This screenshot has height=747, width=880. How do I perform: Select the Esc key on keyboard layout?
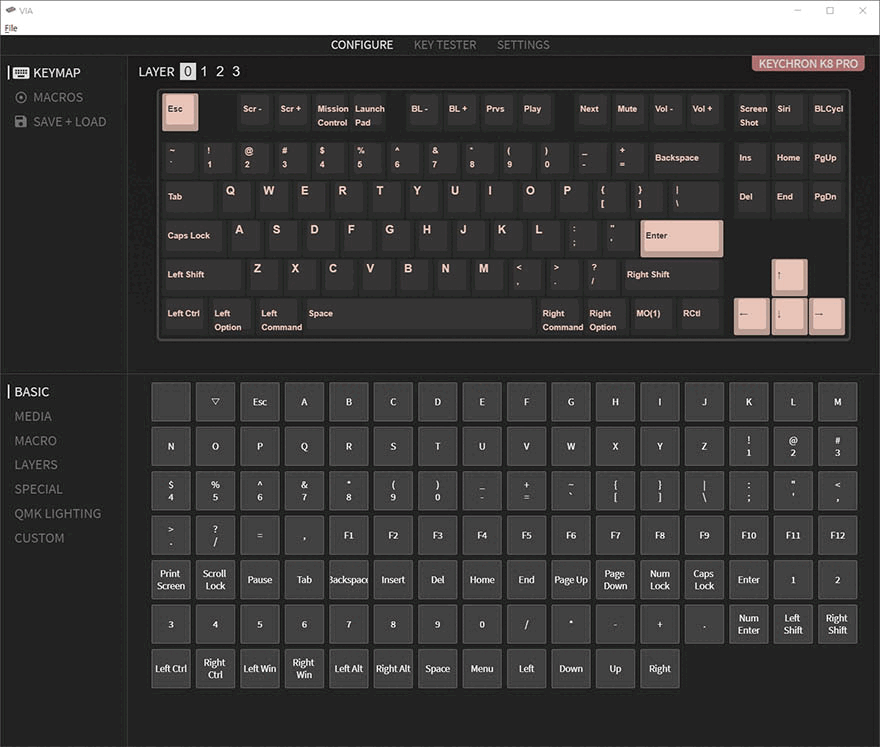[x=180, y=111]
